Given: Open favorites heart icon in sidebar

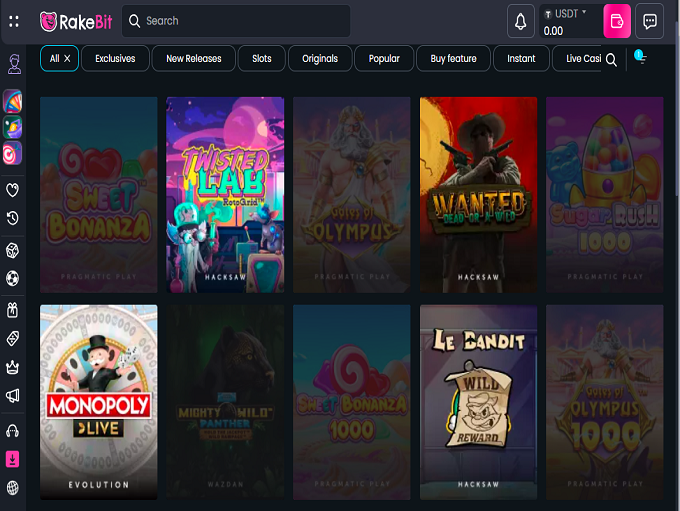Looking at the screenshot, I should click(x=13, y=190).
